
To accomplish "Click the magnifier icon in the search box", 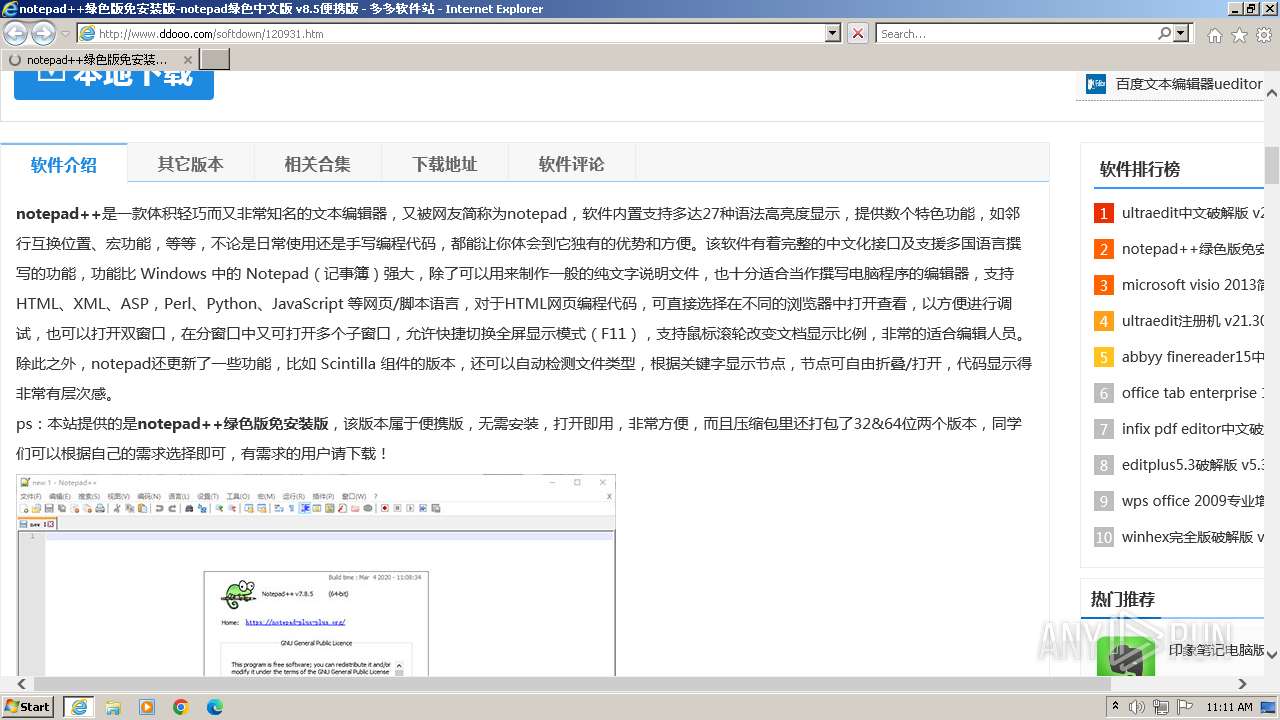I will click(1164, 33).
